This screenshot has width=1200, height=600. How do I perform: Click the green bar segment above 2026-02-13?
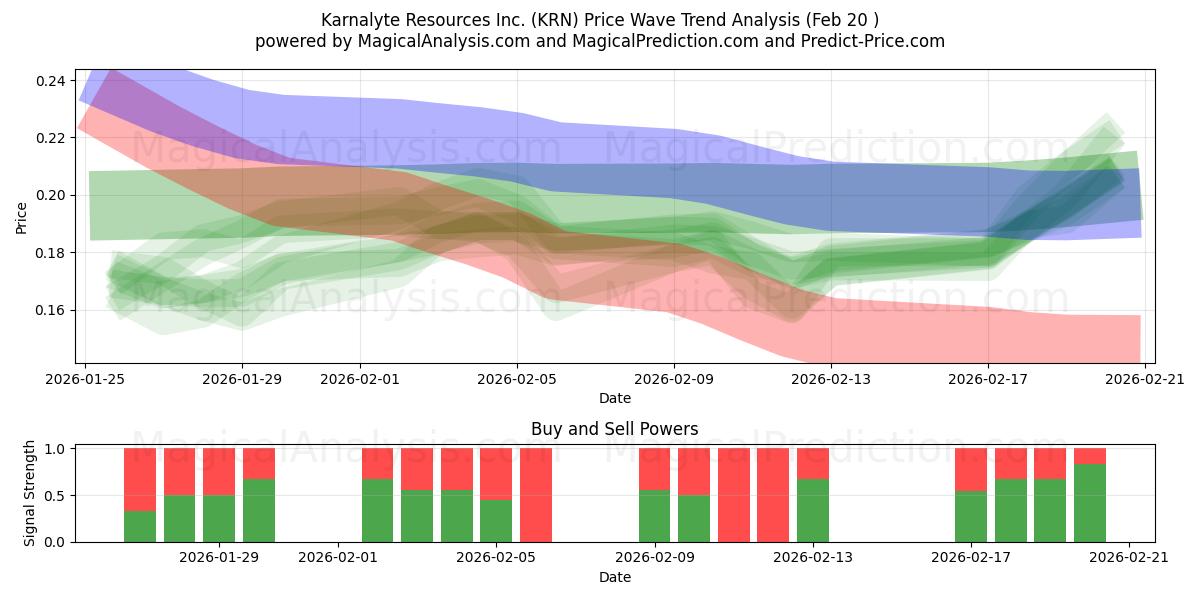point(812,511)
